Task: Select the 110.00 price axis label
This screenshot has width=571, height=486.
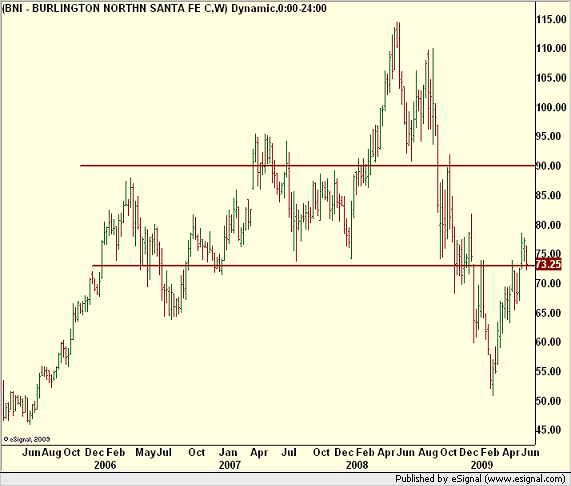Action: tap(552, 48)
